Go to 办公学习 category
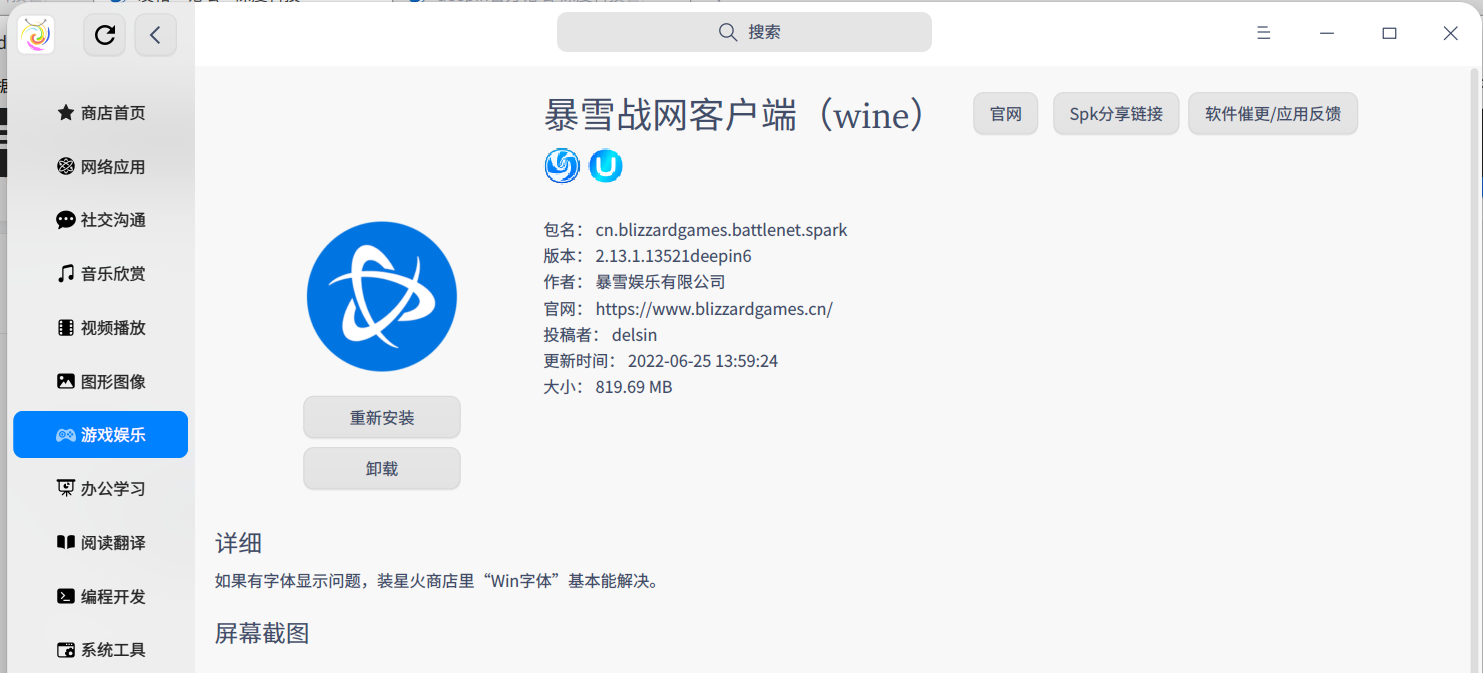The height and width of the screenshot is (673, 1483). (x=100, y=488)
